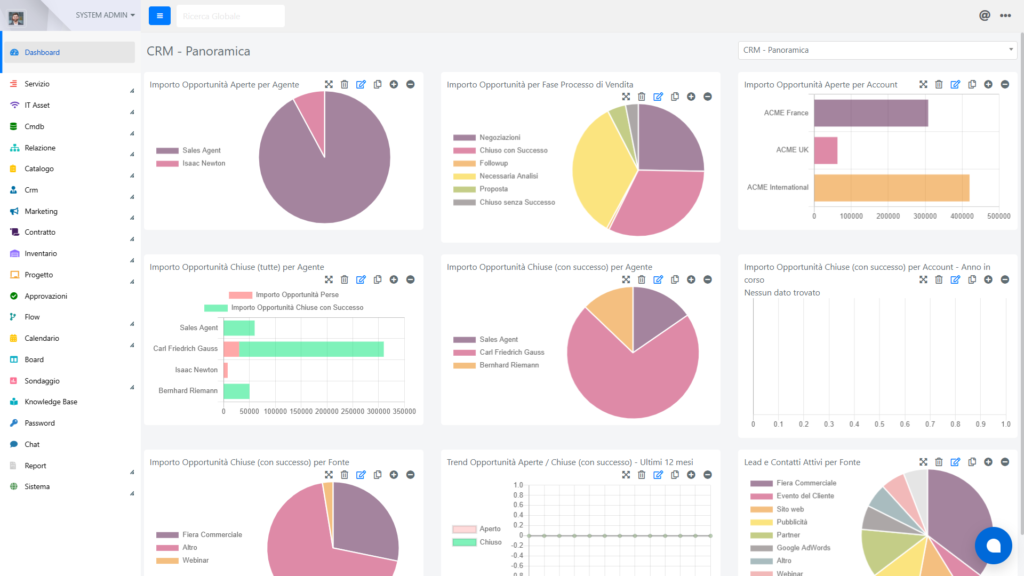Screen dimensions: 1024x576
Task: Delete the Importo Opportunità Aperte per Account widget
Action: pyautogui.click(x=939, y=84)
